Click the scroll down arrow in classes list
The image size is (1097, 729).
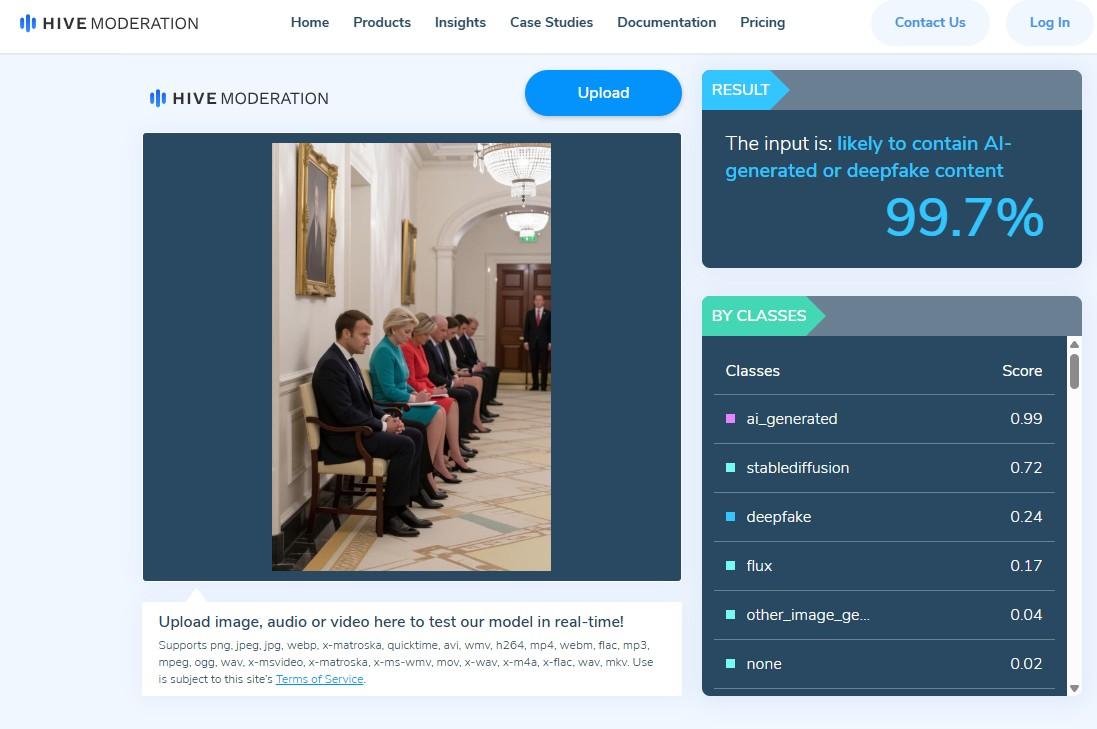[1074, 688]
